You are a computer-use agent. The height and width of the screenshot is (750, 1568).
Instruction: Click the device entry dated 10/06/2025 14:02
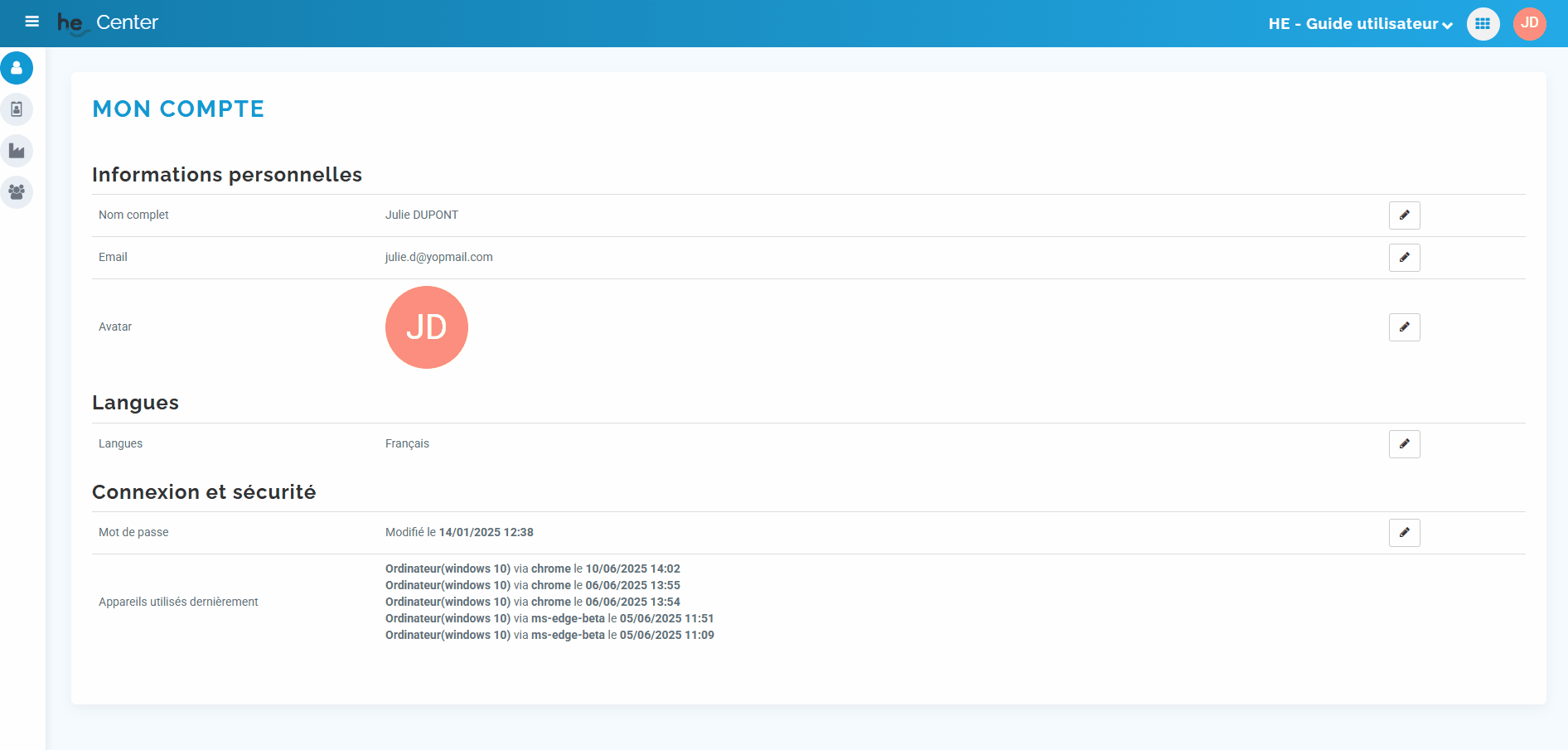(x=532, y=569)
